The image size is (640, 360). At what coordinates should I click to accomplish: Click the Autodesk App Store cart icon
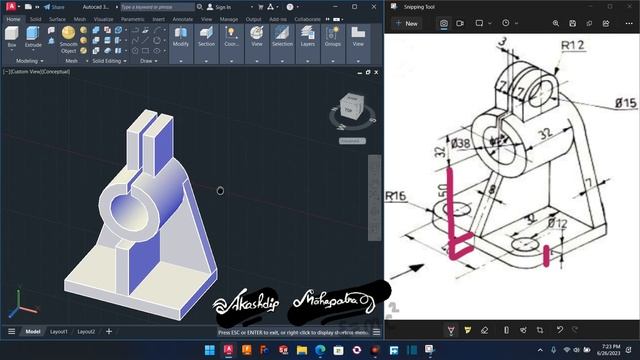tap(260, 7)
